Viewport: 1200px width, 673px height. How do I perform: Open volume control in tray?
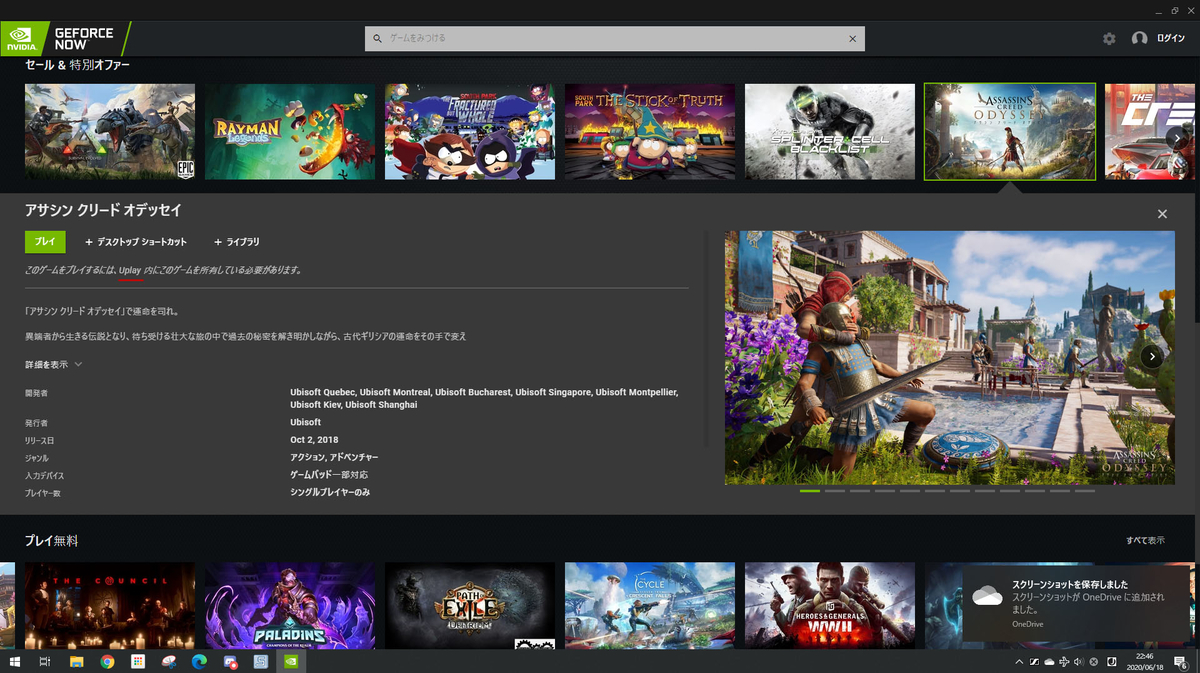pyautogui.click(x=1079, y=662)
